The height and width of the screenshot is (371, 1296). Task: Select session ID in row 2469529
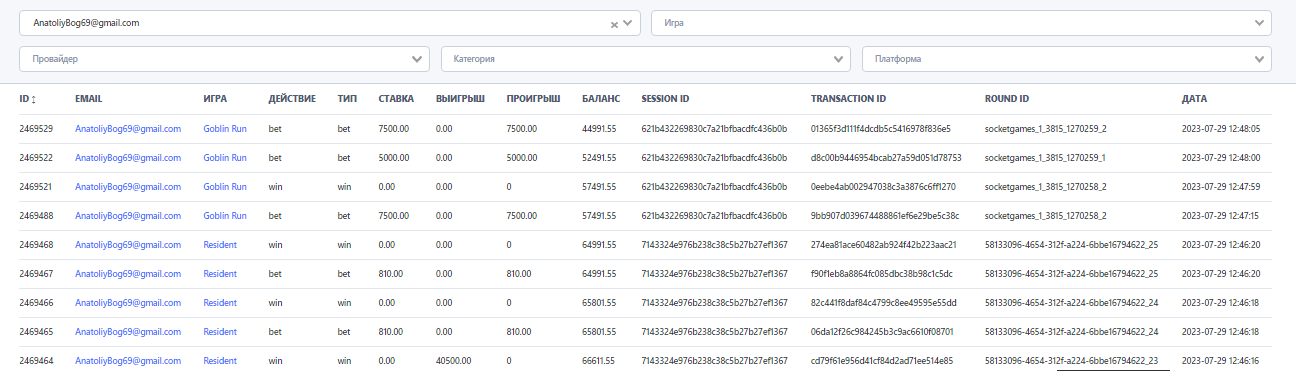pyautogui.click(x=714, y=129)
